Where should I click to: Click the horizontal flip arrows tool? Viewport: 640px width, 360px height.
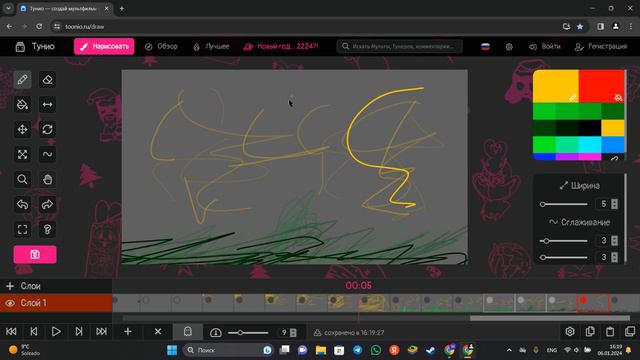click(47, 104)
